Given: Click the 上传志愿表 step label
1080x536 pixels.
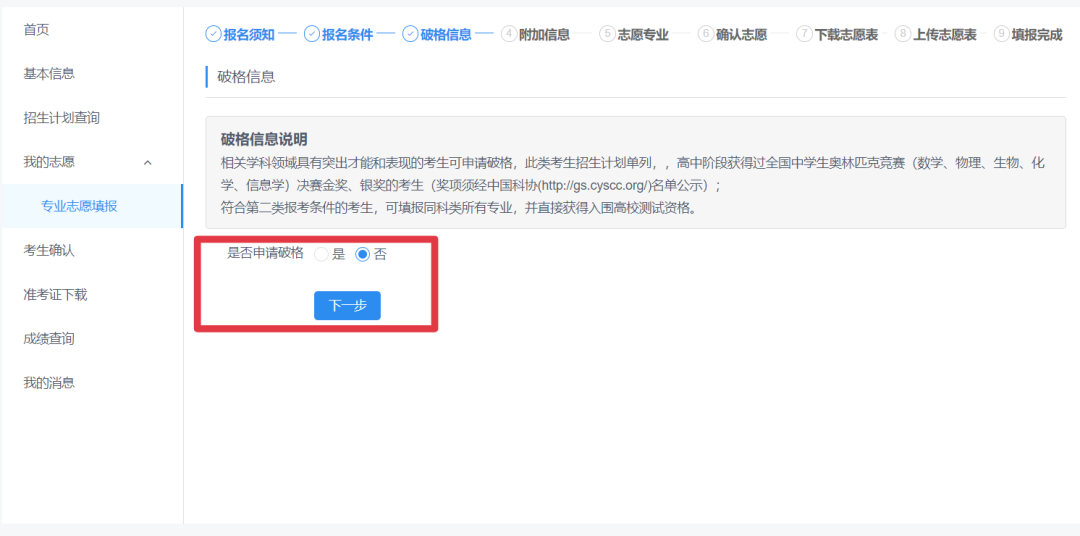Looking at the screenshot, I should coord(945,34).
